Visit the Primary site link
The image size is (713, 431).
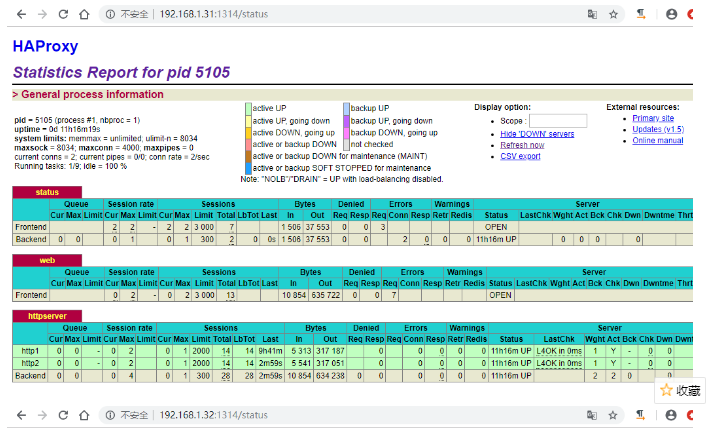coord(653,118)
